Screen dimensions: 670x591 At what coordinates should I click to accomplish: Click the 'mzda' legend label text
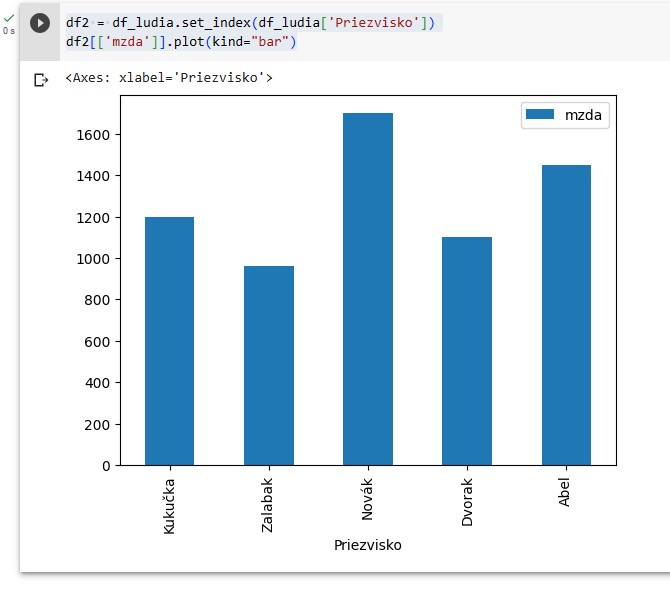click(x=584, y=115)
